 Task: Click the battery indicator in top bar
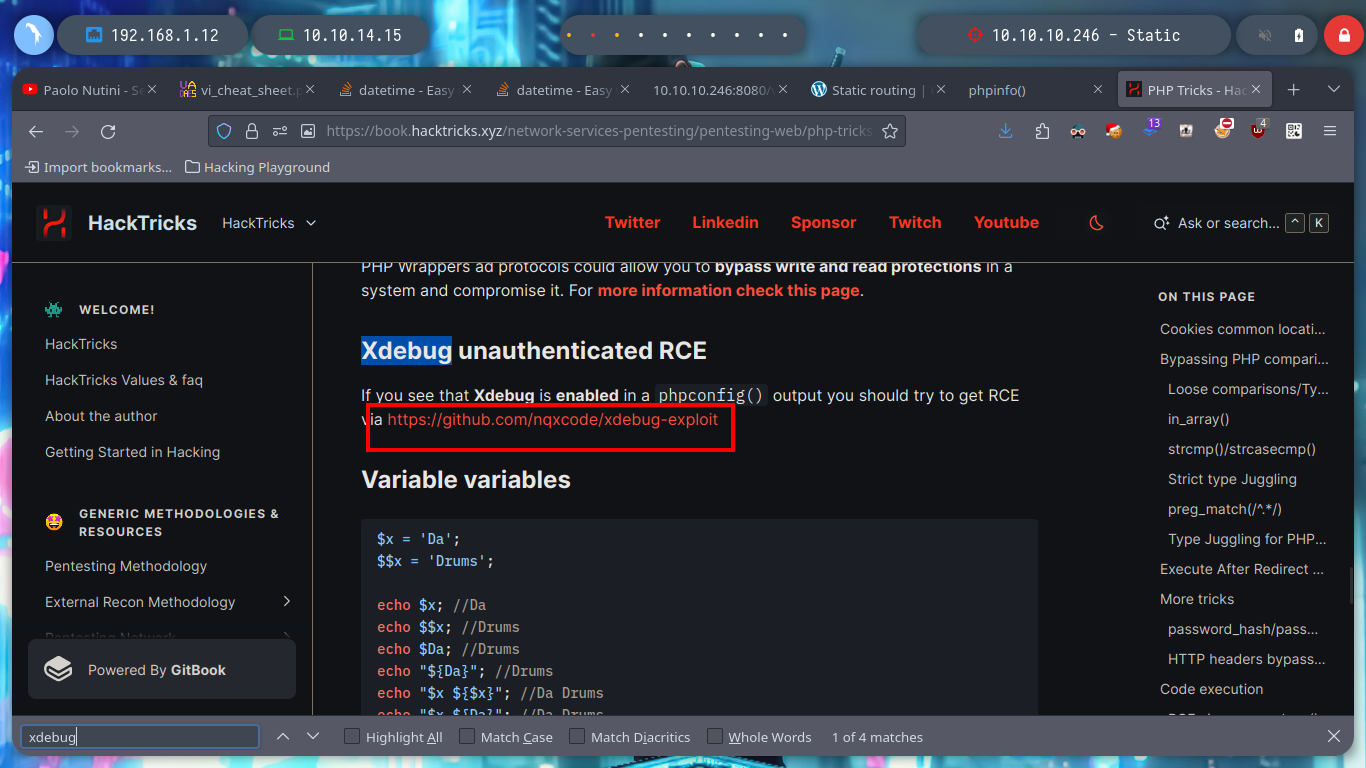(x=1298, y=35)
